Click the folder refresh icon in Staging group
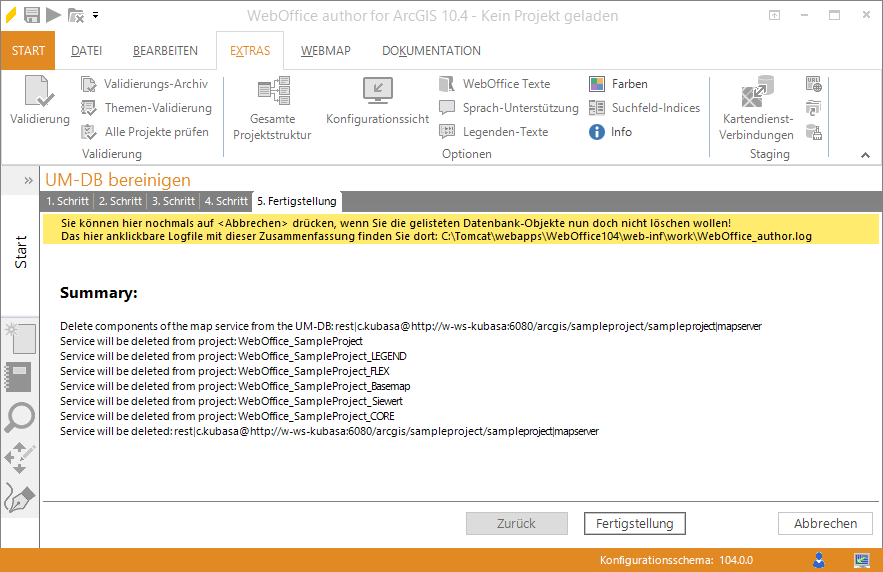Screen dimensions: 883x572 814,108
